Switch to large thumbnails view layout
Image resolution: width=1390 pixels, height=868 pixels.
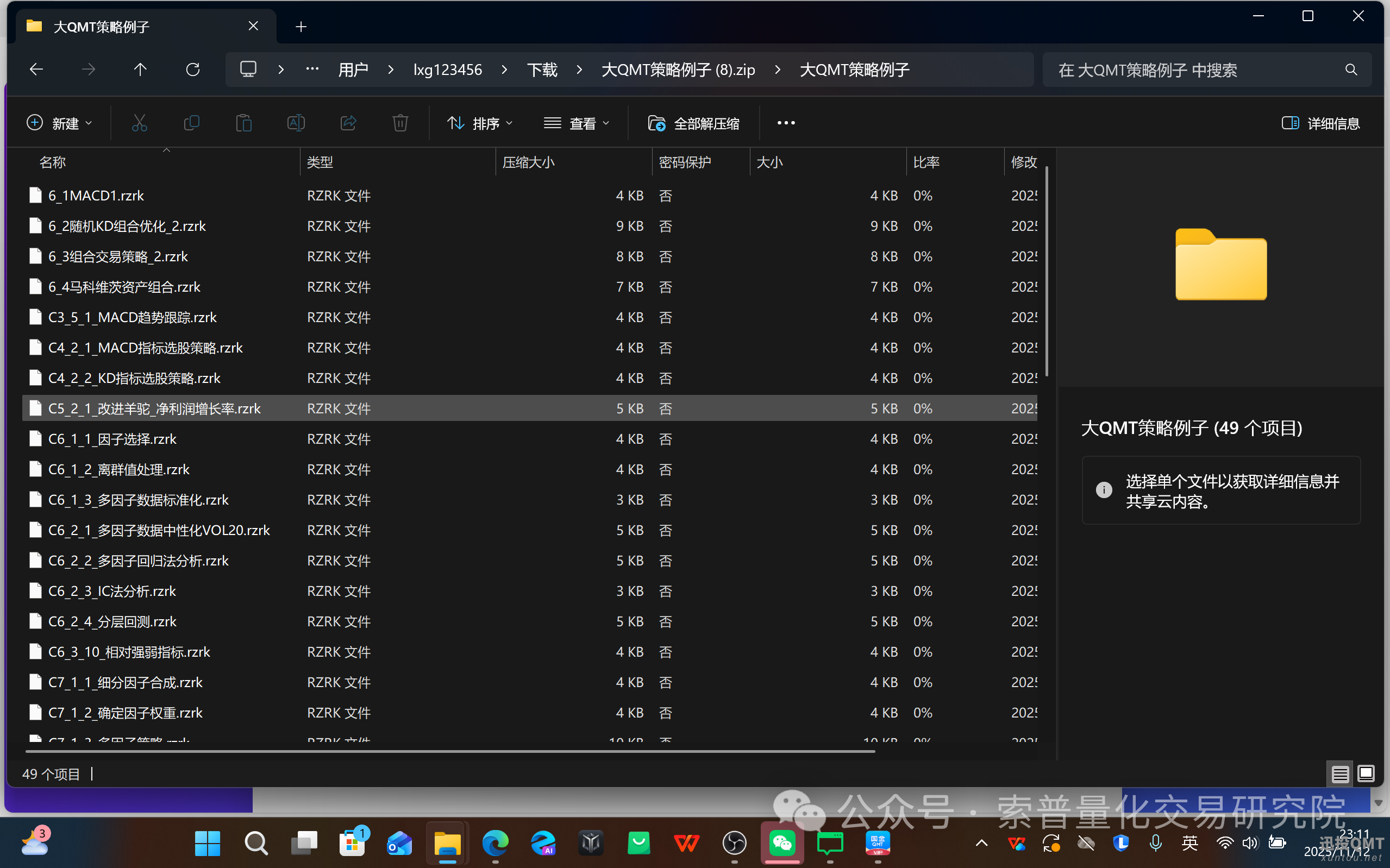pyautogui.click(x=1366, y=774)
